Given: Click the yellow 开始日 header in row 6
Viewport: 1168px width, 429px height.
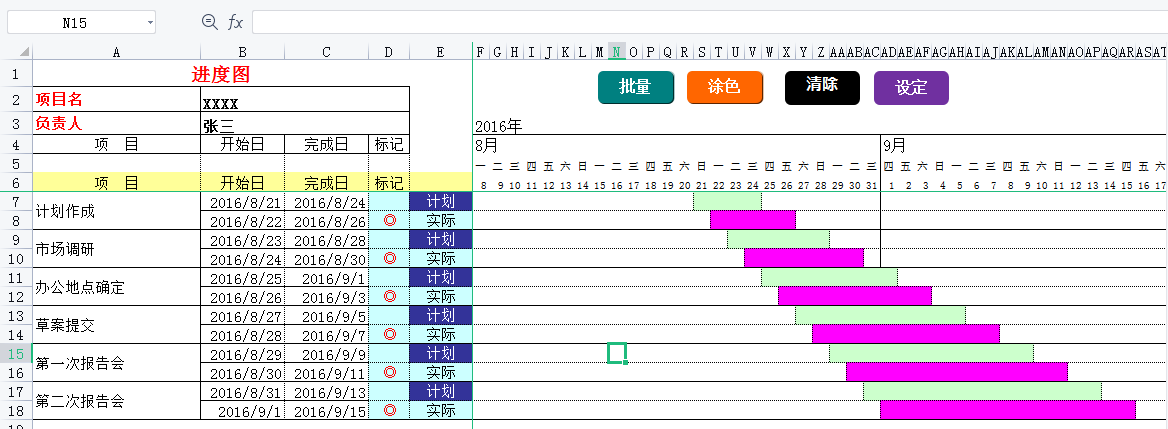Looking at the screenshot, I should pos(243,182).
